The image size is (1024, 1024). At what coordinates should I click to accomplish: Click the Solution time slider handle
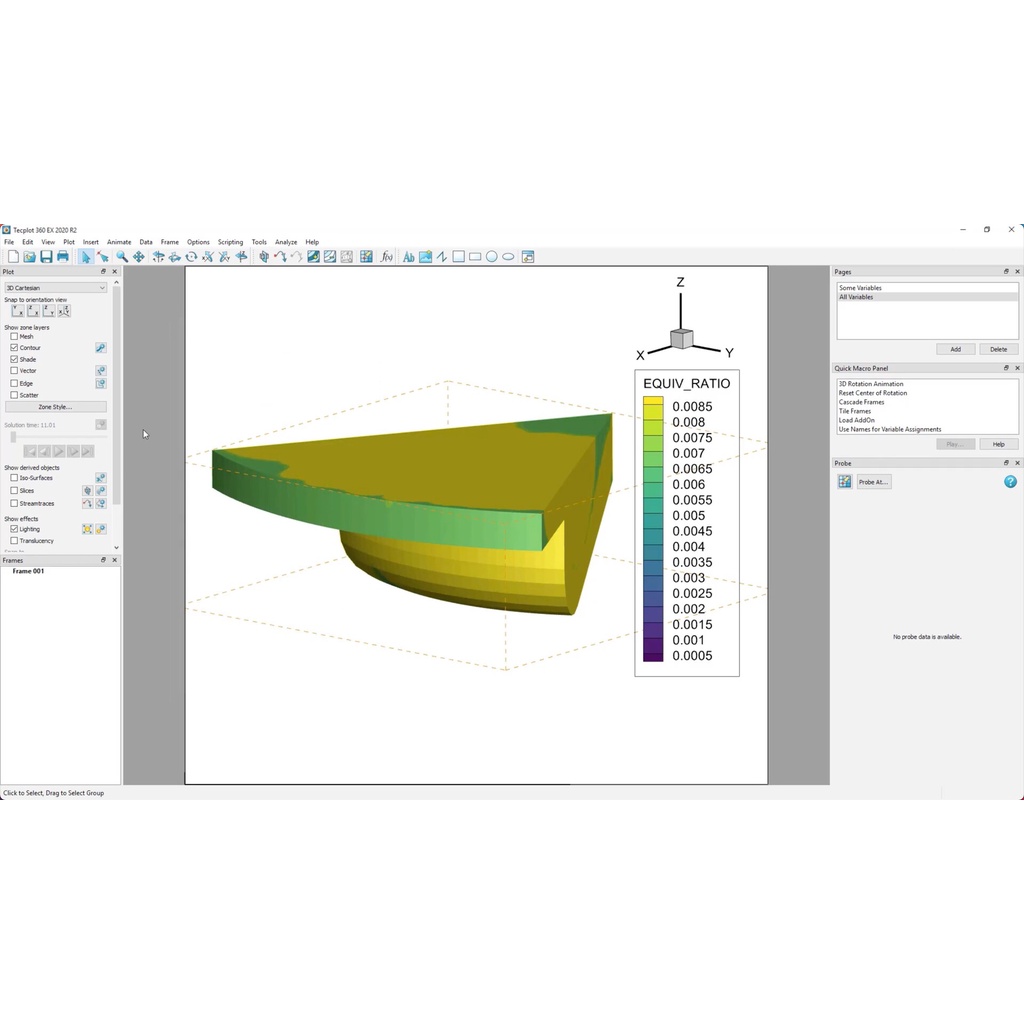[x=13, y=437]
